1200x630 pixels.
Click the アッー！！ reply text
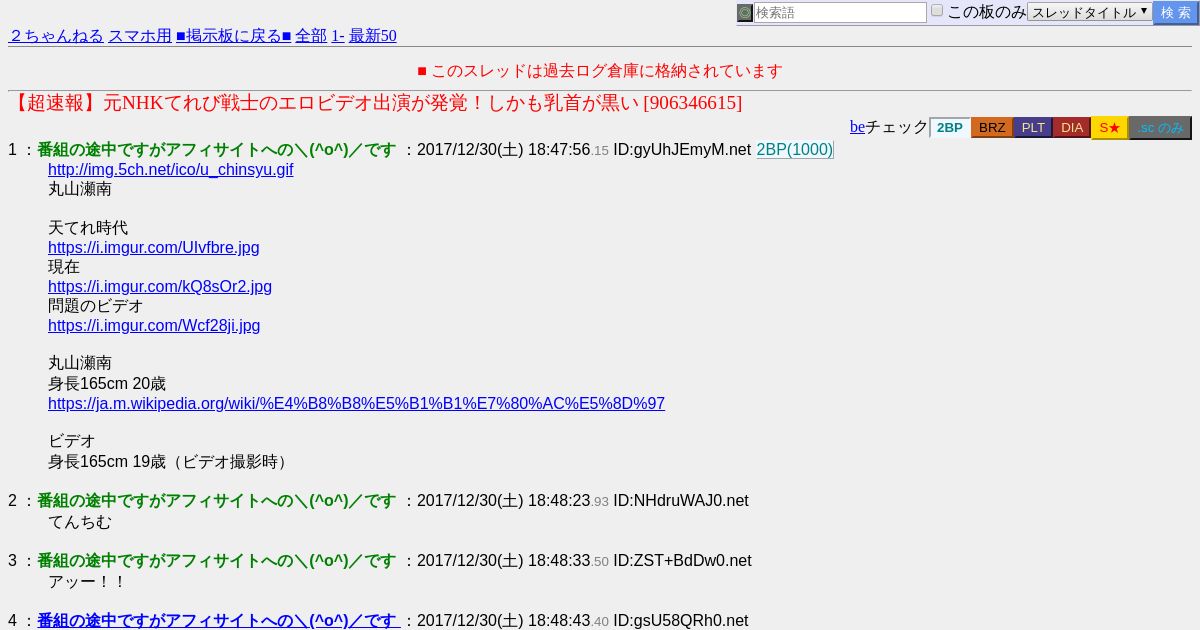[88, 582]
